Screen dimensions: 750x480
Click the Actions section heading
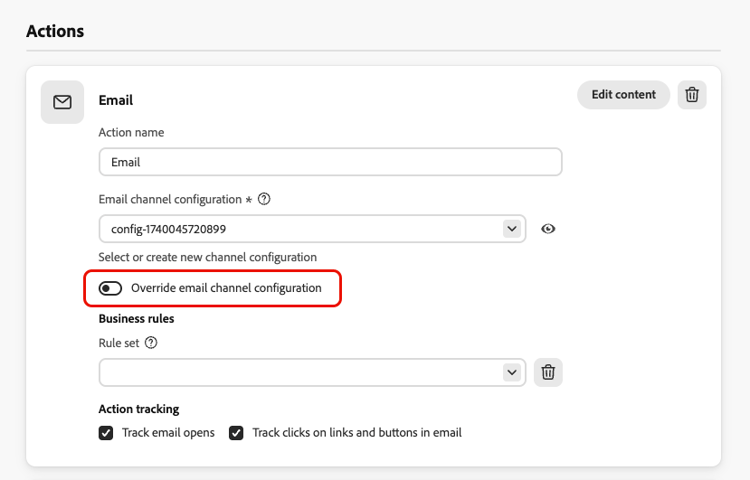coord(55,31)
